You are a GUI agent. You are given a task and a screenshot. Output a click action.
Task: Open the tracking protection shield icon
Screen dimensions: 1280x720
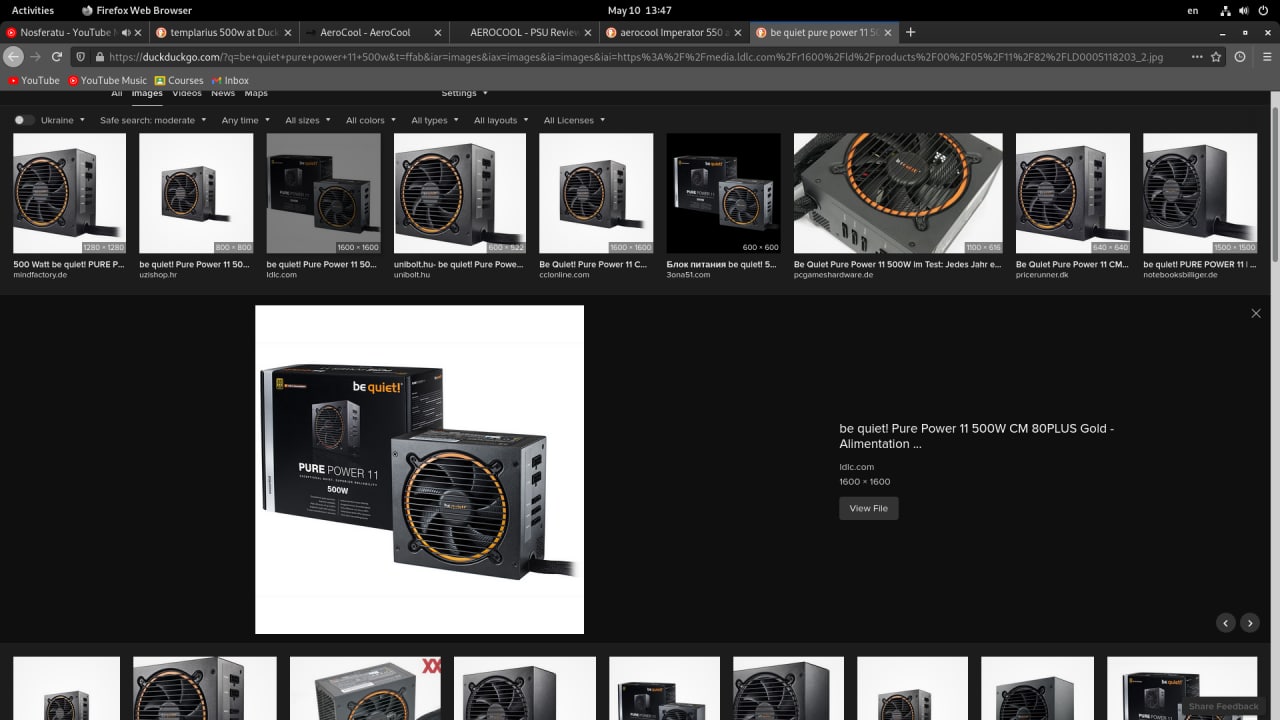(x=81, y=57)
